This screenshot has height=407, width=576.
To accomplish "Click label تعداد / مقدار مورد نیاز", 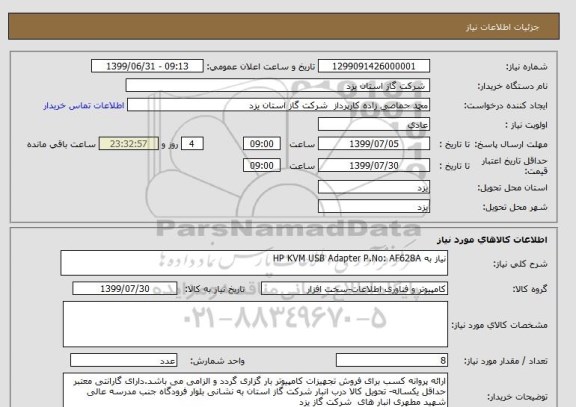I will [506, 361].
